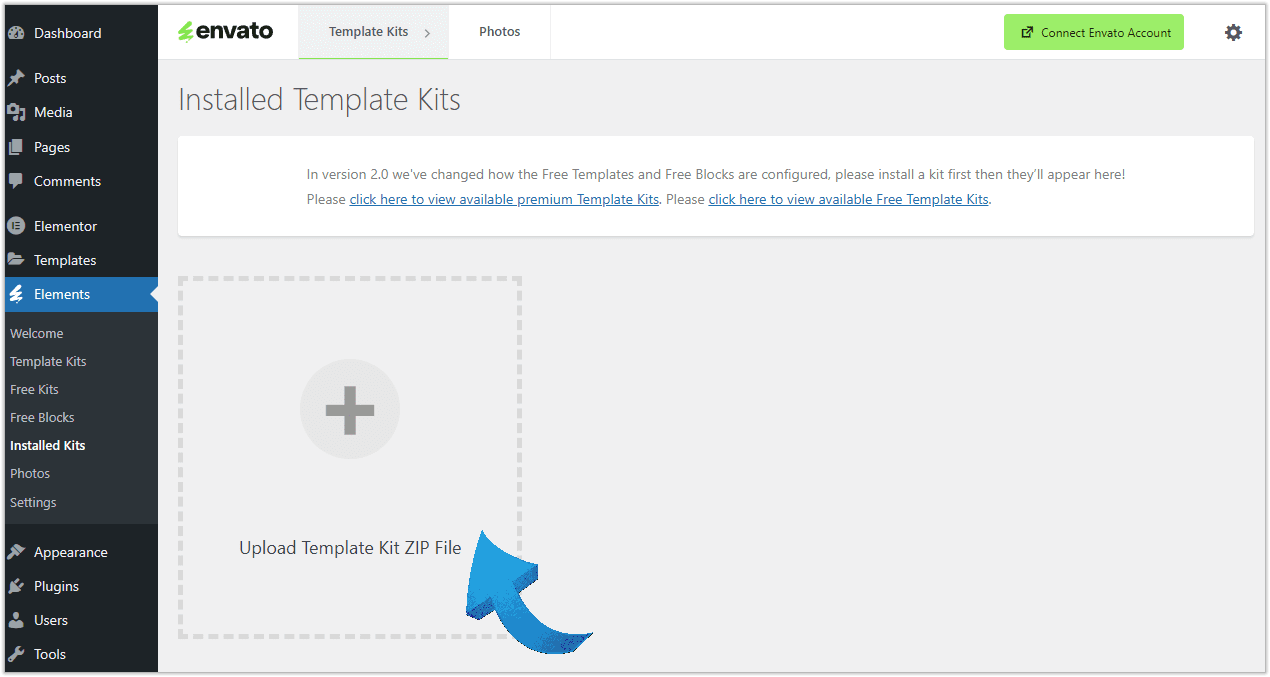Select the Template Kits tab
Image resolution: width=1270 pixels, height=677 pixels.
[x=368, y=32]
